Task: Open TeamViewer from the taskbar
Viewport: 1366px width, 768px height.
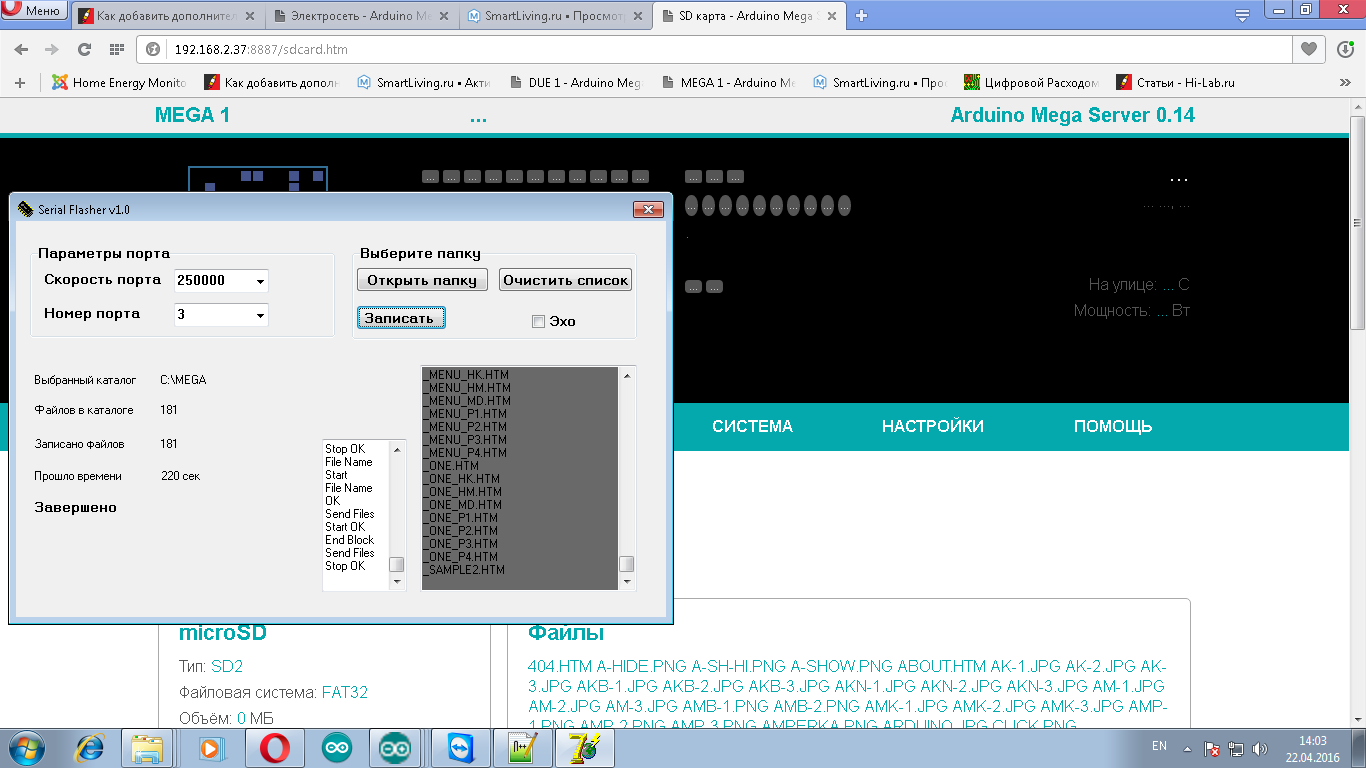Action: point(463,747)
